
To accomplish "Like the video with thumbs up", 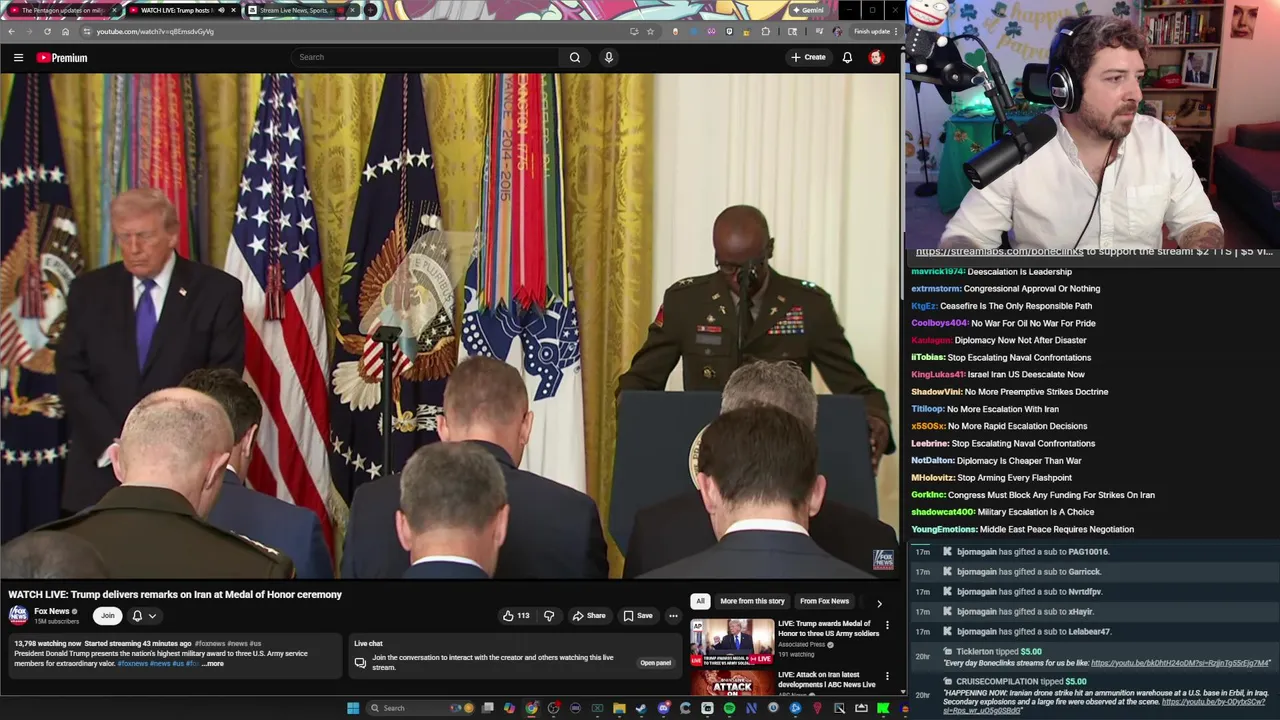I will pyautogui.click(x=516, y=616).
